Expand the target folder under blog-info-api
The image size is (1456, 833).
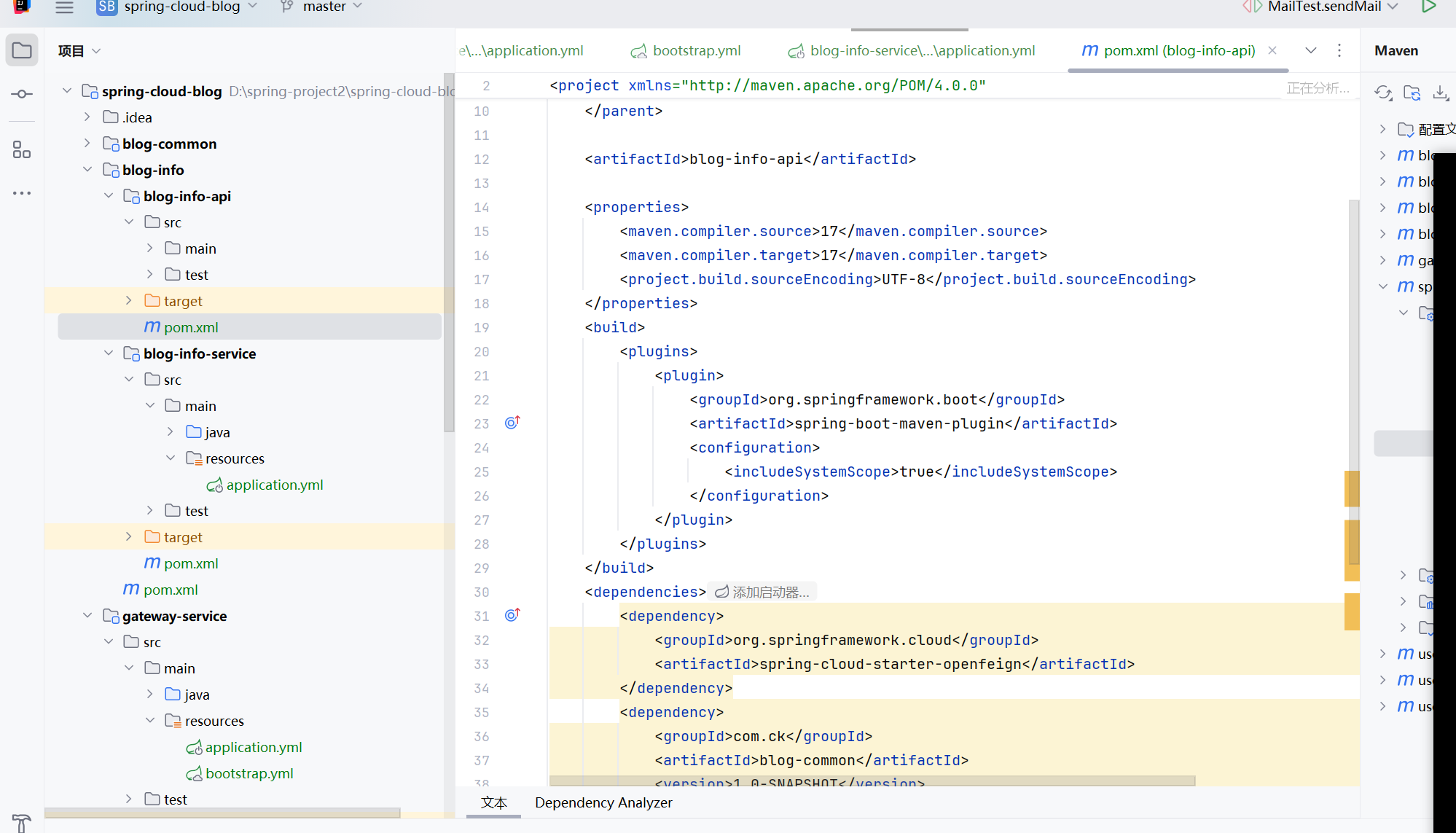pos(129,301)
